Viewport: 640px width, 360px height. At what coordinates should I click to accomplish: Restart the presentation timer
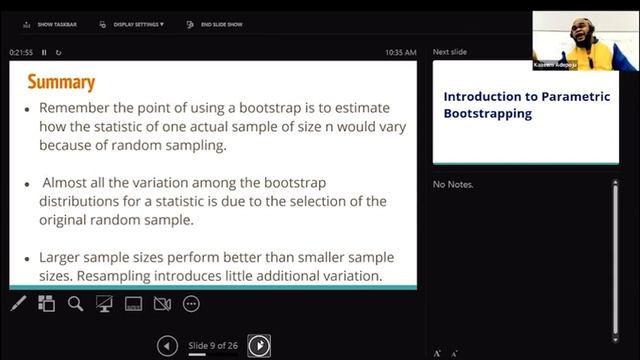[58, 52]
